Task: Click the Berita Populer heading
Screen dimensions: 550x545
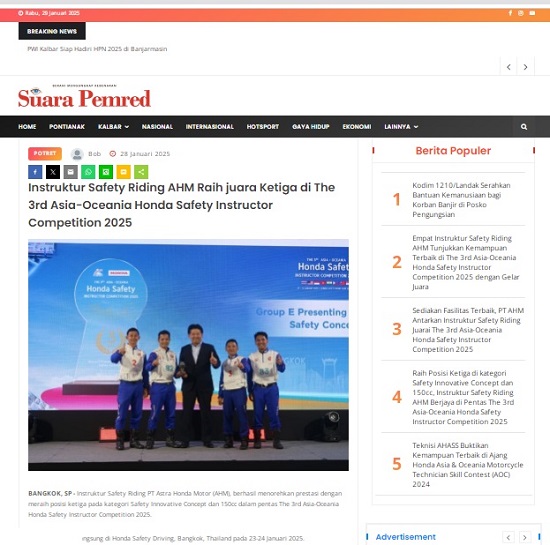Action: pyautogui.click(x=453, y=150)
